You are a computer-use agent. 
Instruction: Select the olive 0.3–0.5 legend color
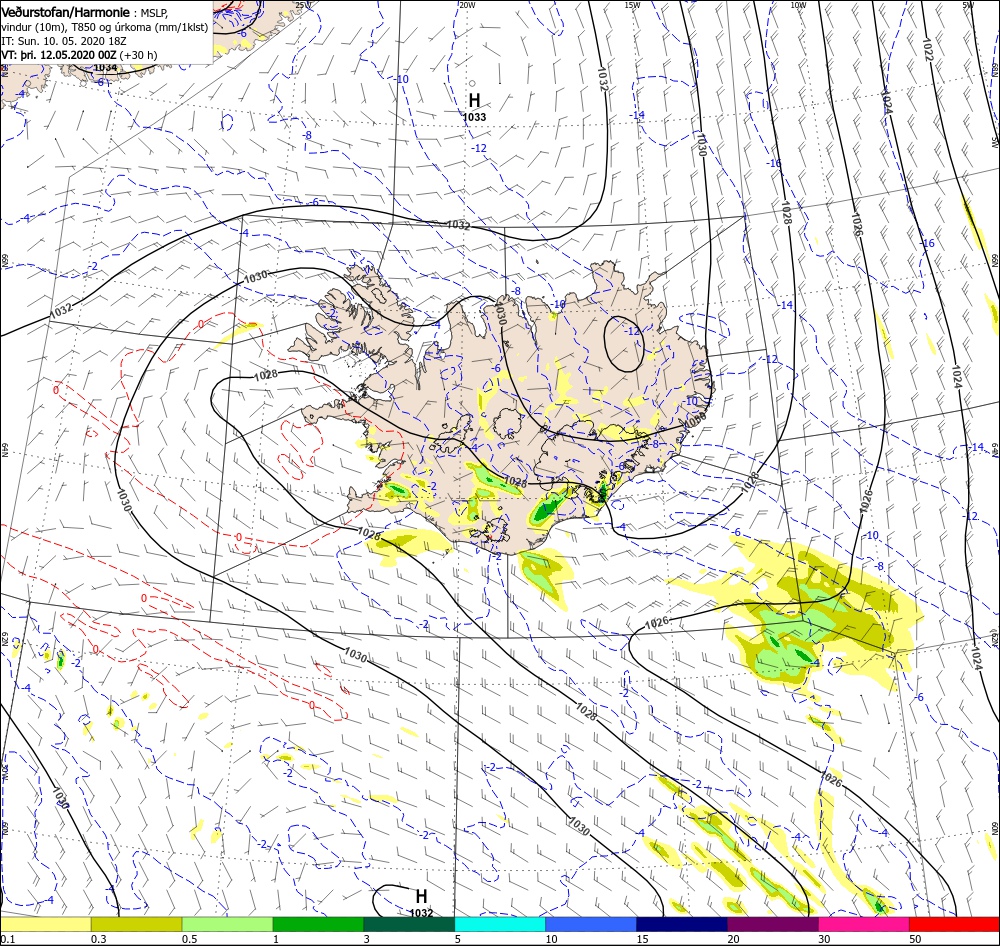click(x=136, y=924)
